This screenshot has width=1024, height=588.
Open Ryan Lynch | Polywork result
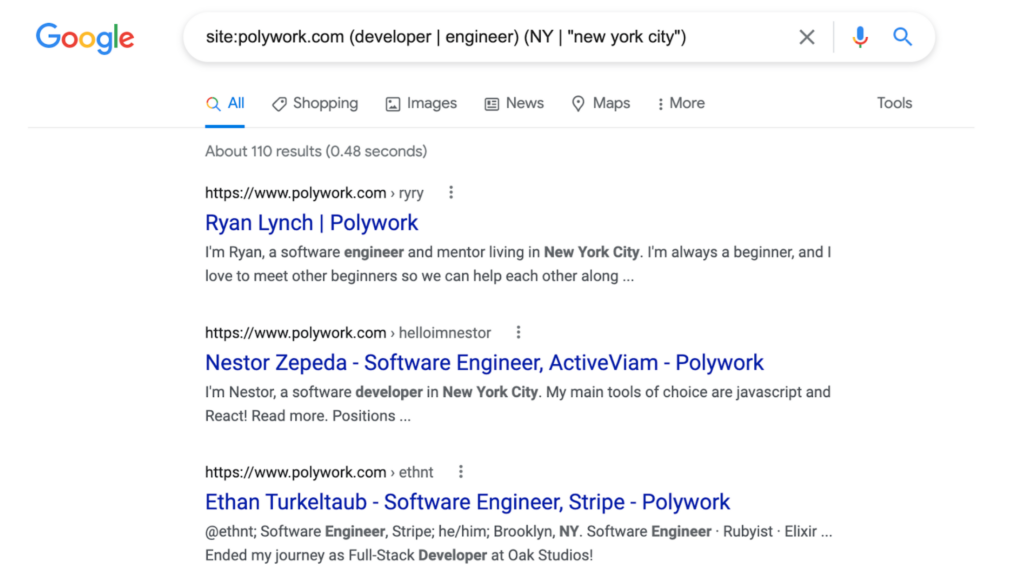[312, 223]
